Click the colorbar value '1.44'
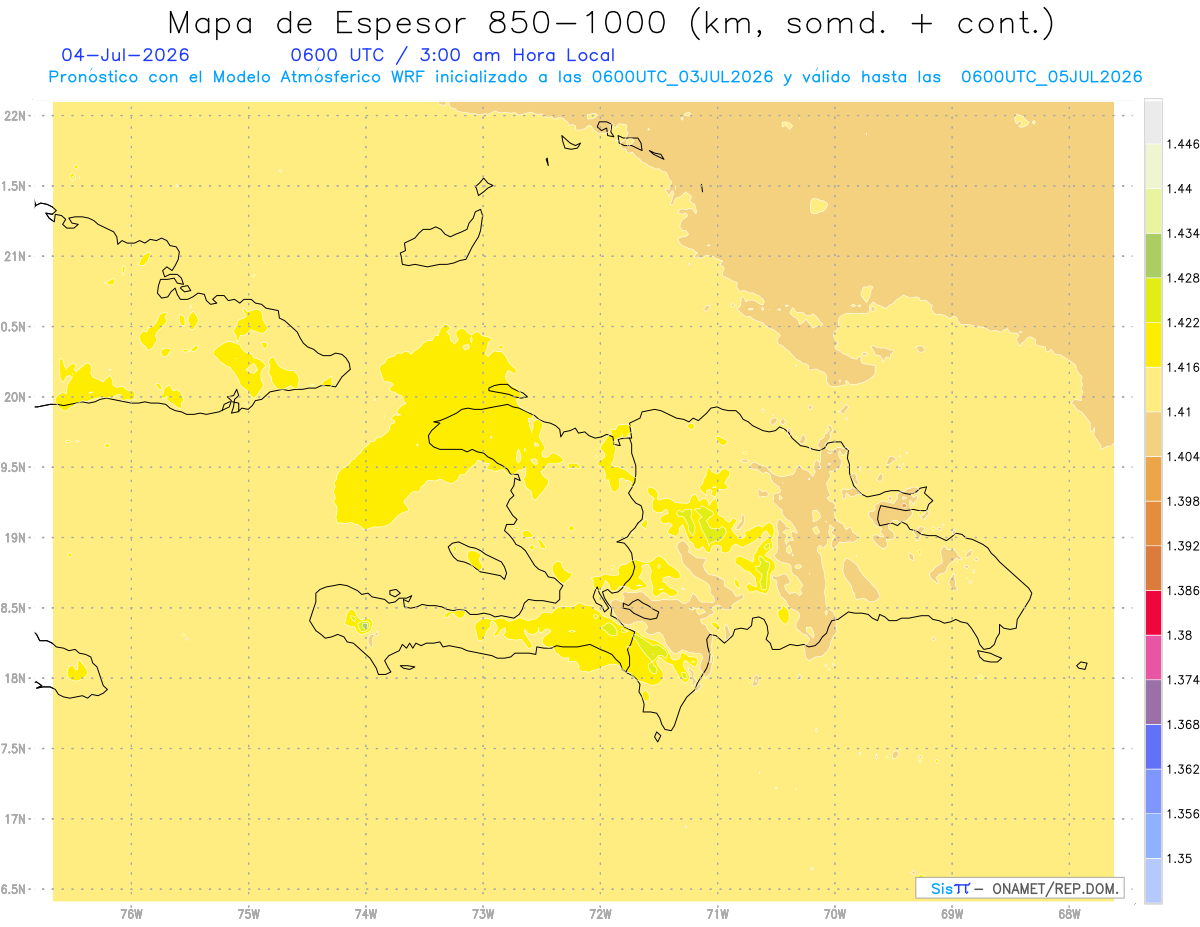Screen dimensions: 1200x927 (x=1179, y=188)
